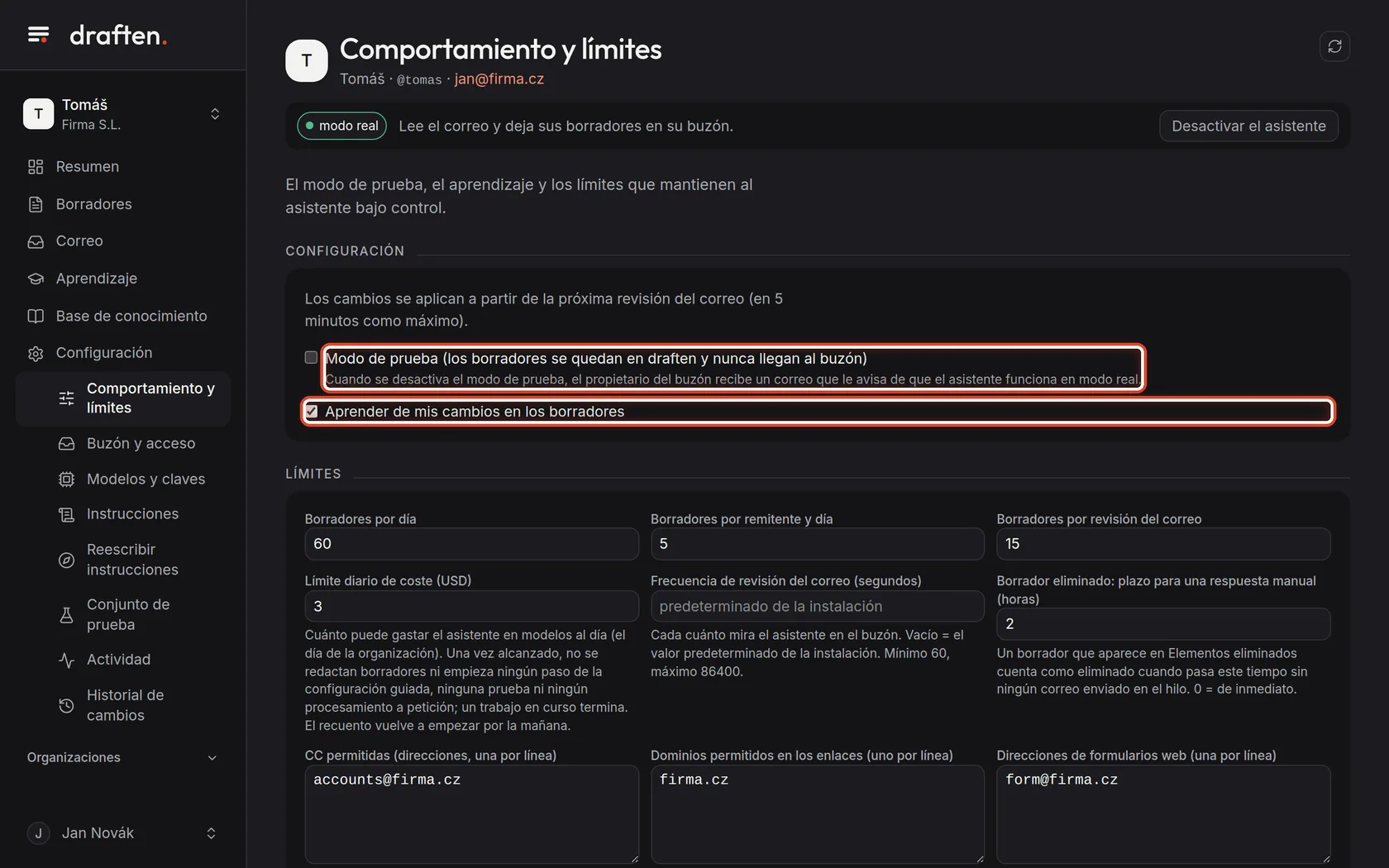
Task: Click the Borradores por día field
Action: (471, 544)
